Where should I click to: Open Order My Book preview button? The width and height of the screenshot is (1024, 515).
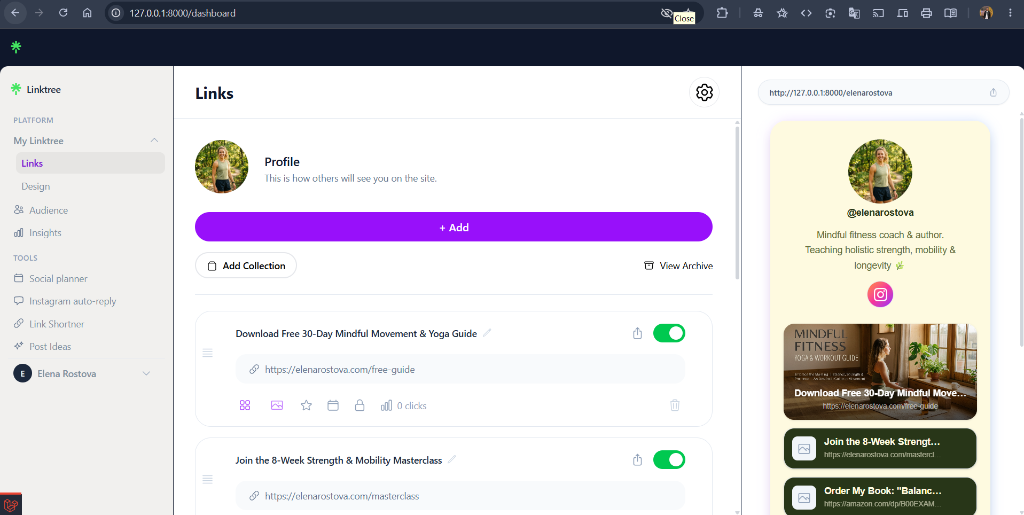[880, 496]
